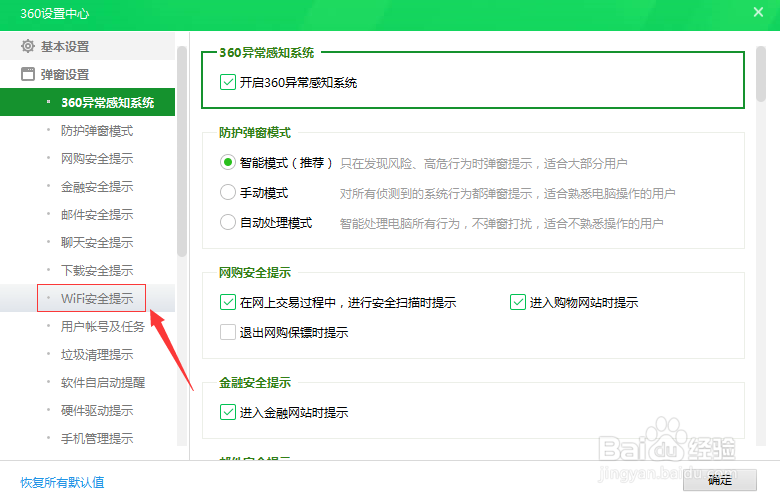This screenshot has width=780, height=500.
Task: Select 智能模式（推荐） radio button
Action: (x=228, y=162)
